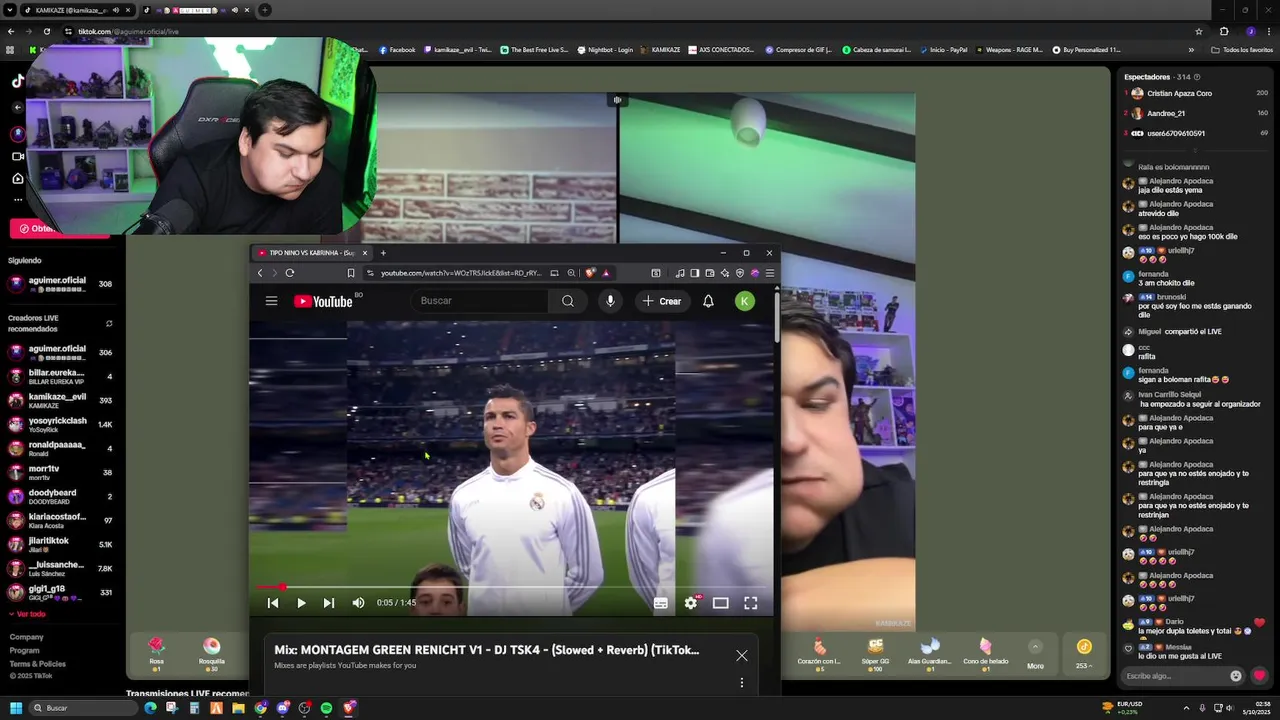Select TIPO NINO VS KABRINHA tab
This screenshot has height=720, width=1280.
312,253
